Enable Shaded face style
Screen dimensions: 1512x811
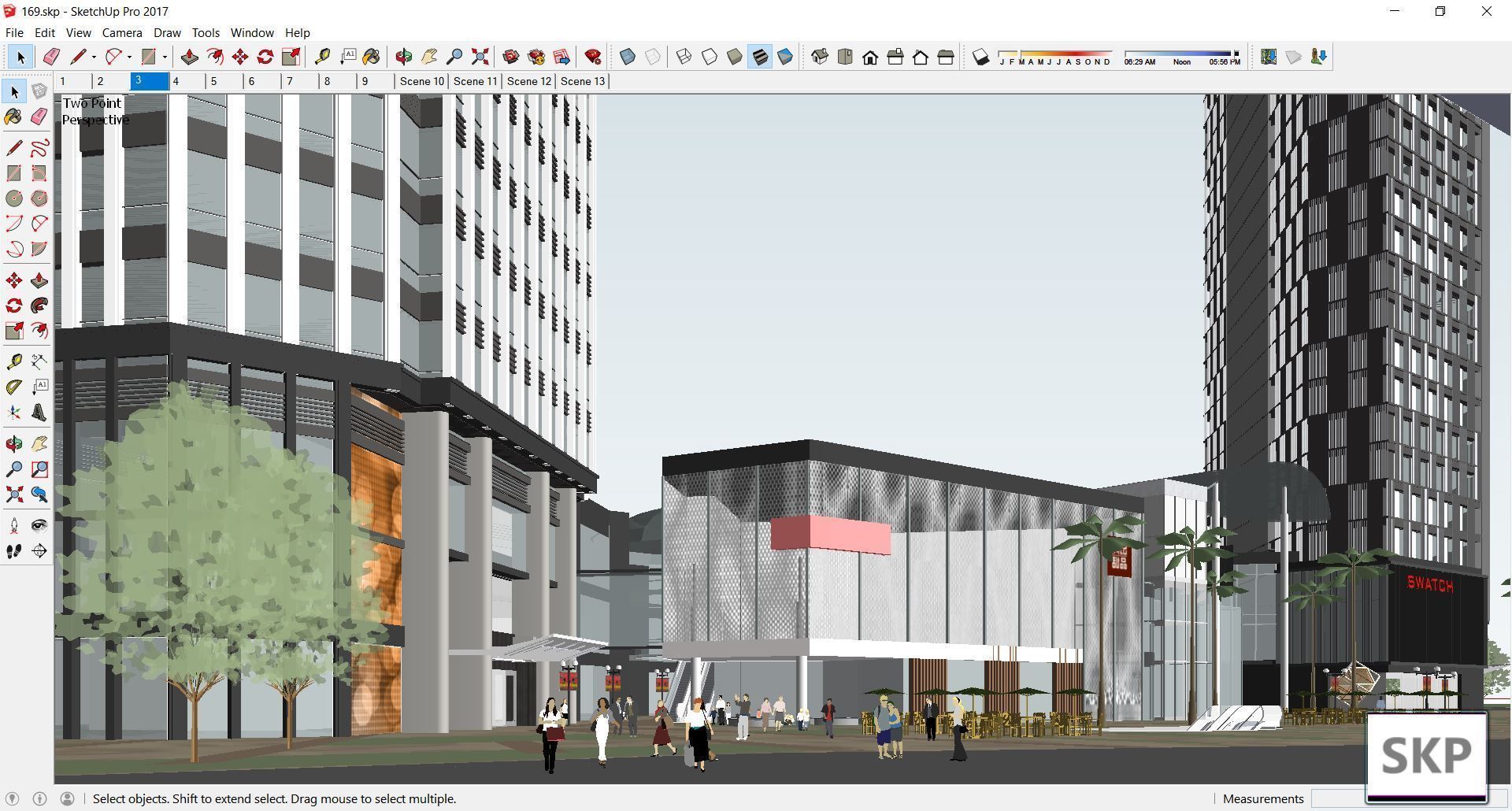tap(735, 57)
